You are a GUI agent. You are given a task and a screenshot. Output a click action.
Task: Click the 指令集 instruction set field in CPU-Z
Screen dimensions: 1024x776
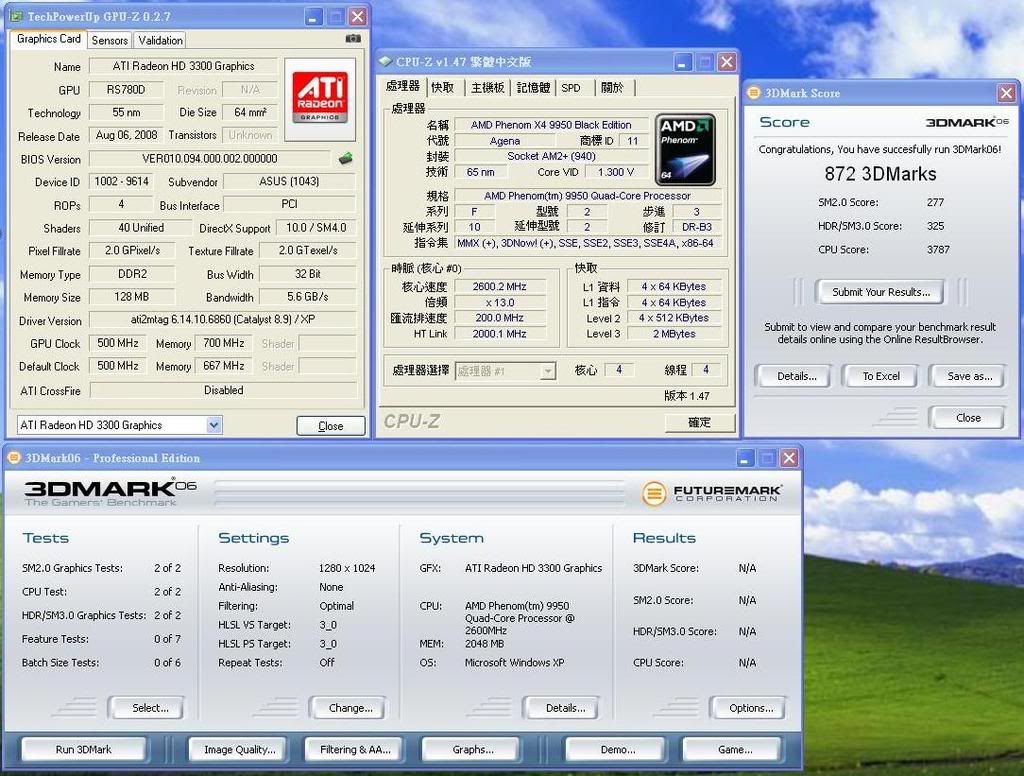[588, 243]
